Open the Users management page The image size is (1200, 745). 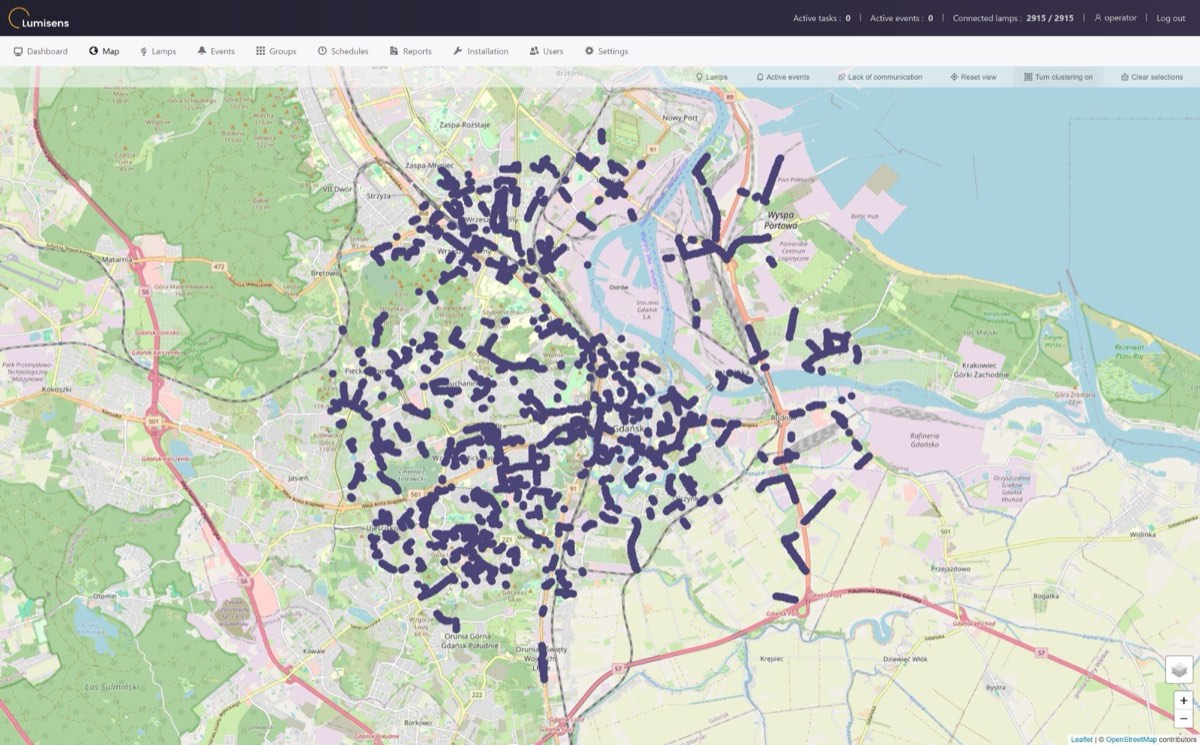(547, 51)
